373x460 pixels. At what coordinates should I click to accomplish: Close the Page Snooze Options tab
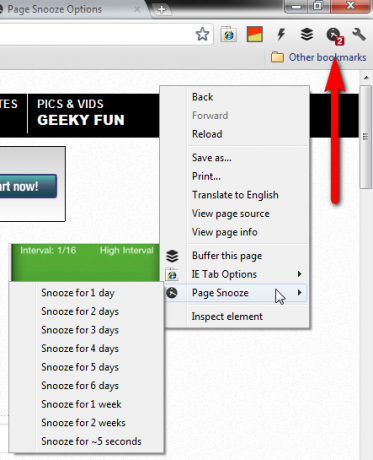(x=137, y=9)
